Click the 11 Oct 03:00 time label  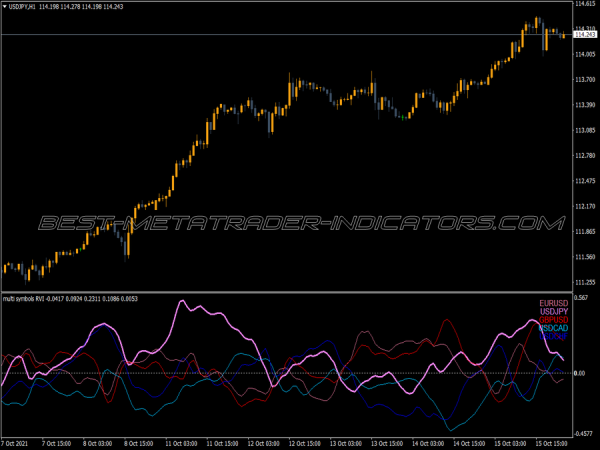click(189, 442)
